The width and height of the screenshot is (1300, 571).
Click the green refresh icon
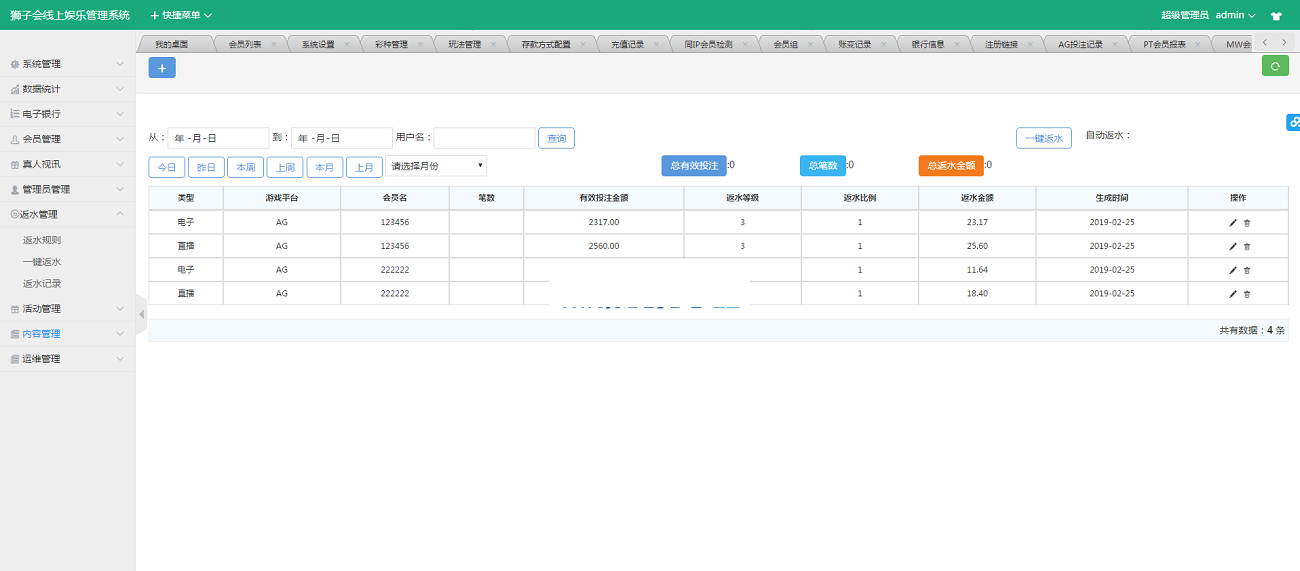tap(1275, 66)
